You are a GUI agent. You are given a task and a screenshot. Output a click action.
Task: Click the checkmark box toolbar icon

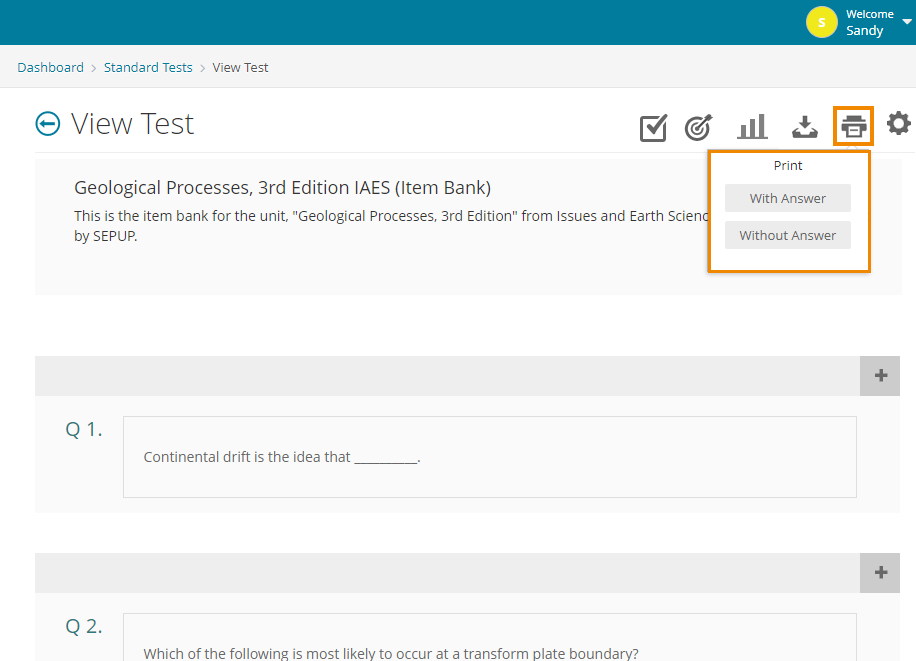[653, 127]
